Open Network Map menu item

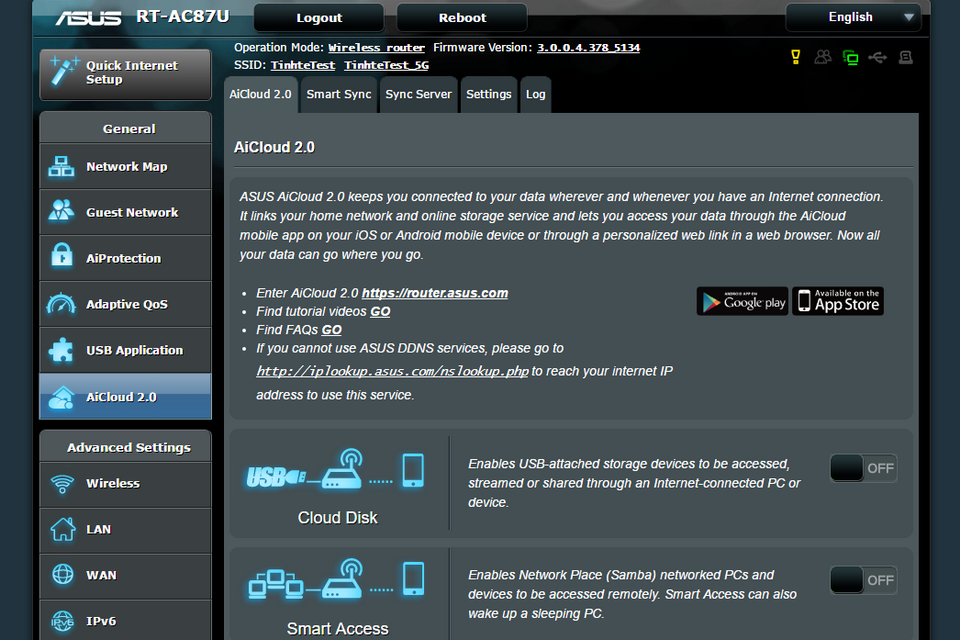pyautogui.click(x=126, y=167)
